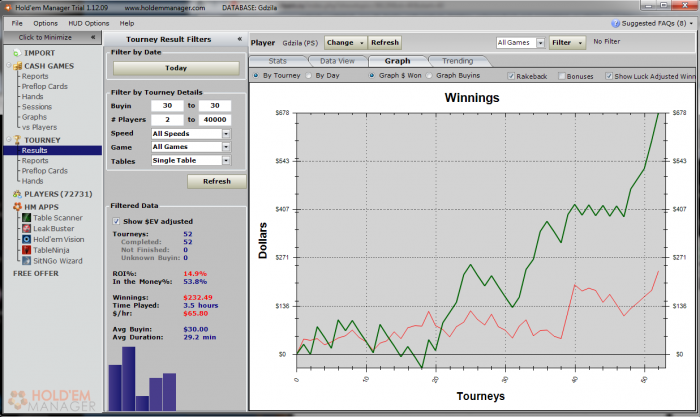Click ROI% value 14.9%
Screen dimensions: 700x417
(x=195, y=274)
